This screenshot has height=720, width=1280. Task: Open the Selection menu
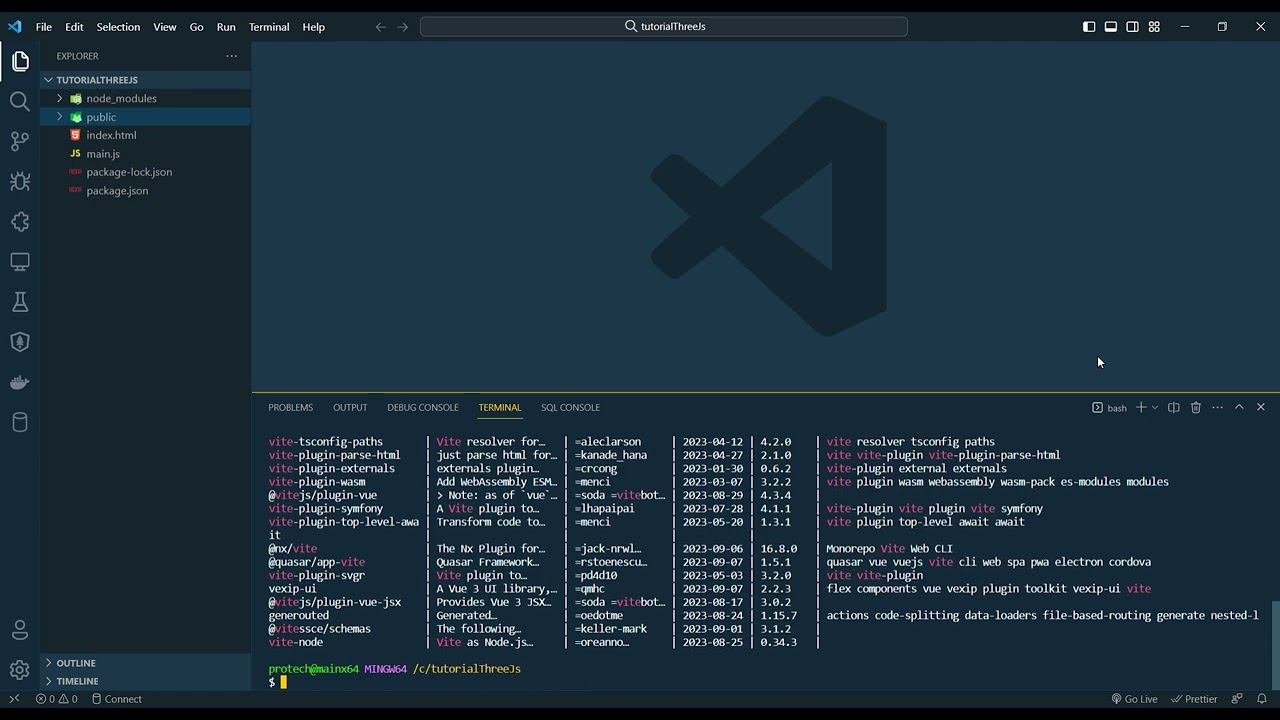[118, 27]
